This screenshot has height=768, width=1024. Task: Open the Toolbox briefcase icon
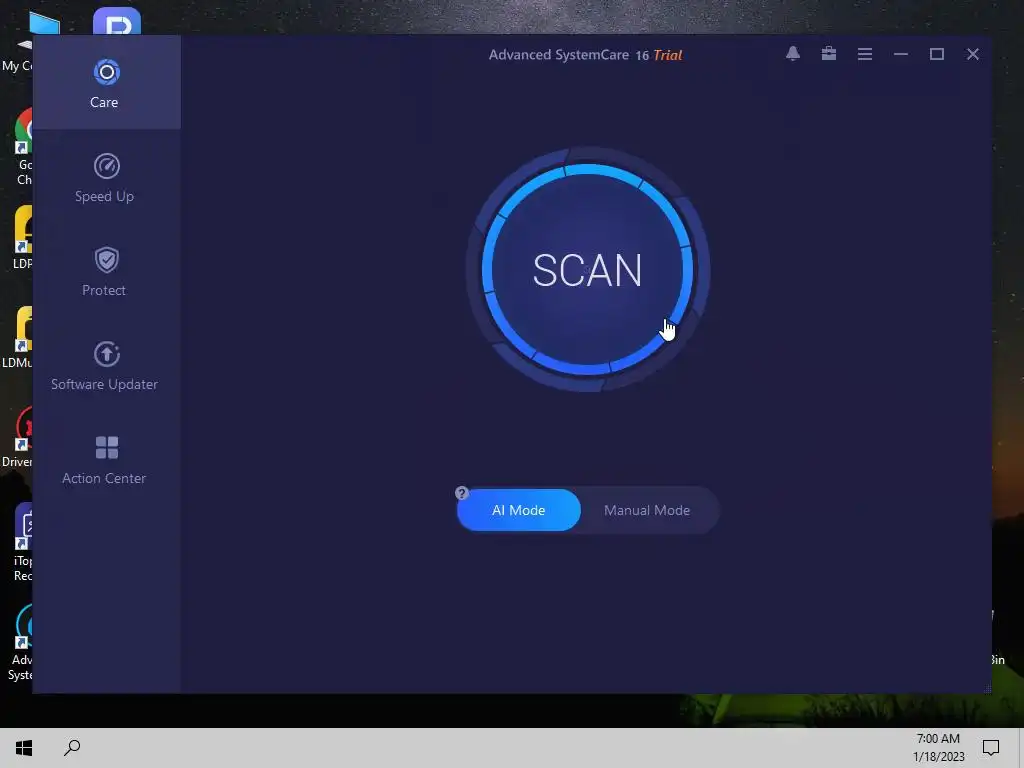829,54
